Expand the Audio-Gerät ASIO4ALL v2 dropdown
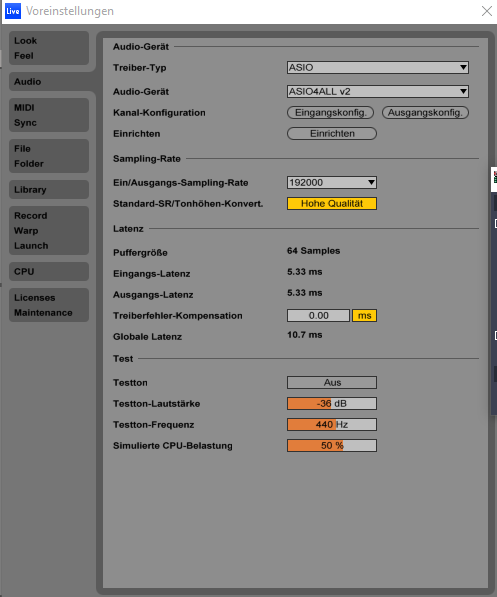 (377, 91)
